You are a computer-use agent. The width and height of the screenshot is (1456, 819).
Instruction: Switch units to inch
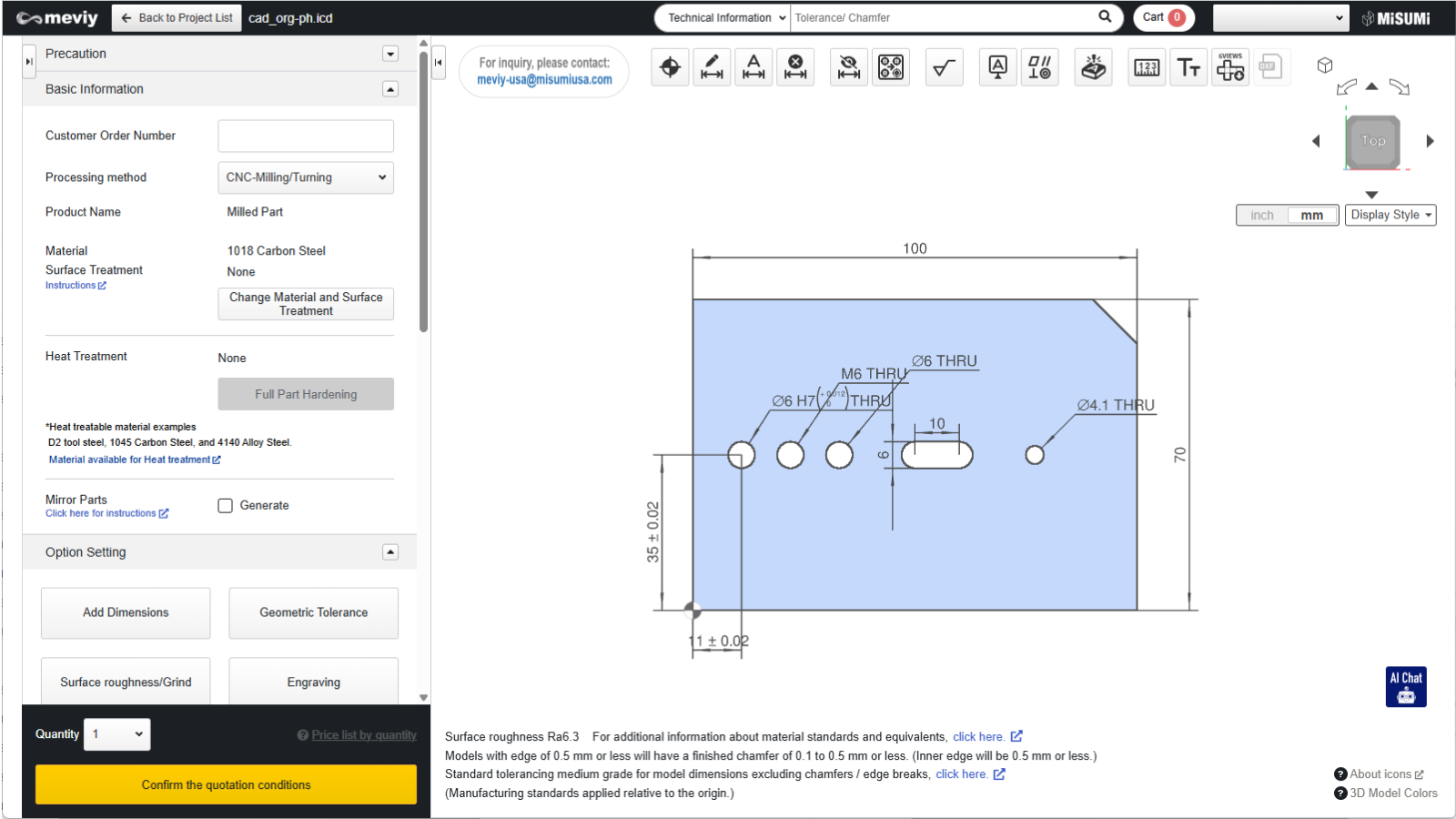click(1262, 216)
